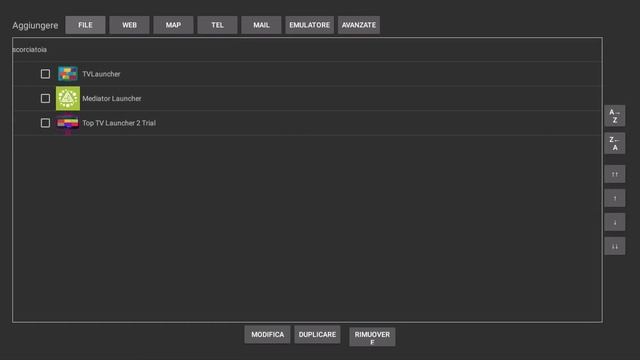Viewport: 640px width, 360px height.
Task: Add a MAP shortcut
Action: coord(173,25)
